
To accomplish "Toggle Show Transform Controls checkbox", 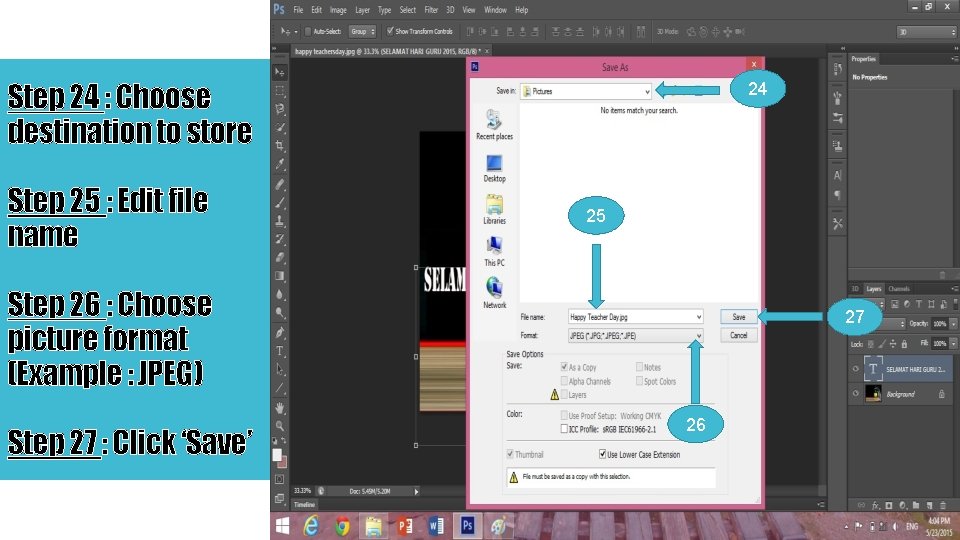I will (x=390, y=31).
